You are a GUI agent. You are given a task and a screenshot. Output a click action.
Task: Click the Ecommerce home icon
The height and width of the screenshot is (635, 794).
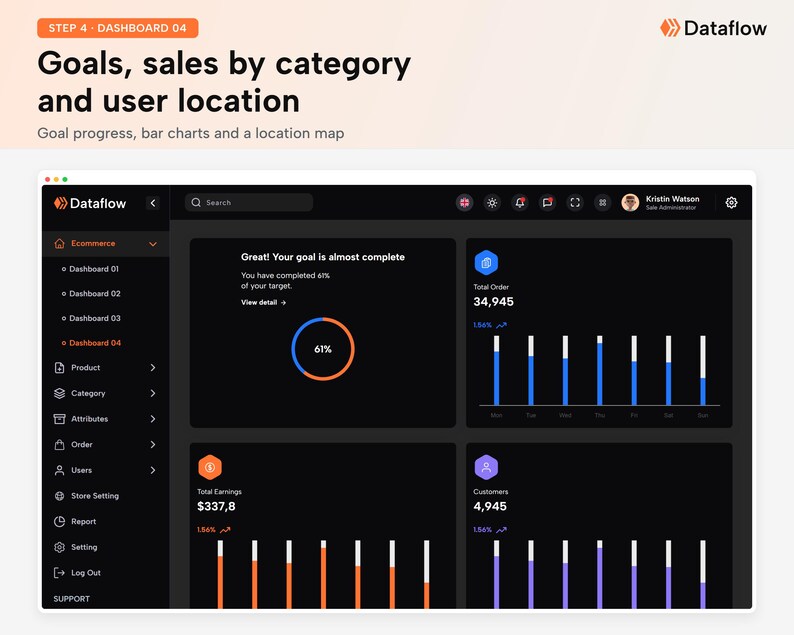(59, 244)
